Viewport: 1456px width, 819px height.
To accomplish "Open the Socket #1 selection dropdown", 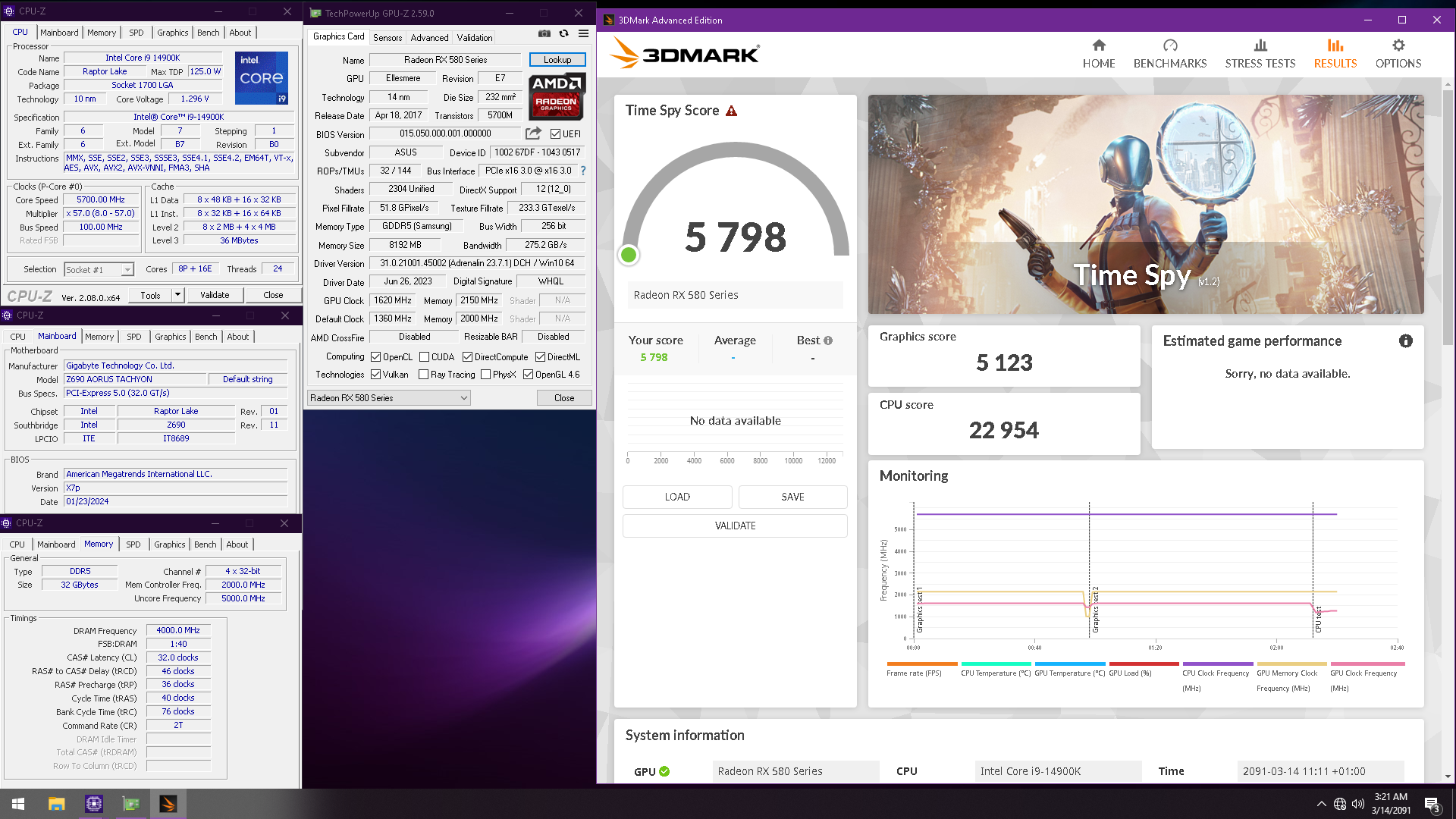I will [x=99, y=270].
